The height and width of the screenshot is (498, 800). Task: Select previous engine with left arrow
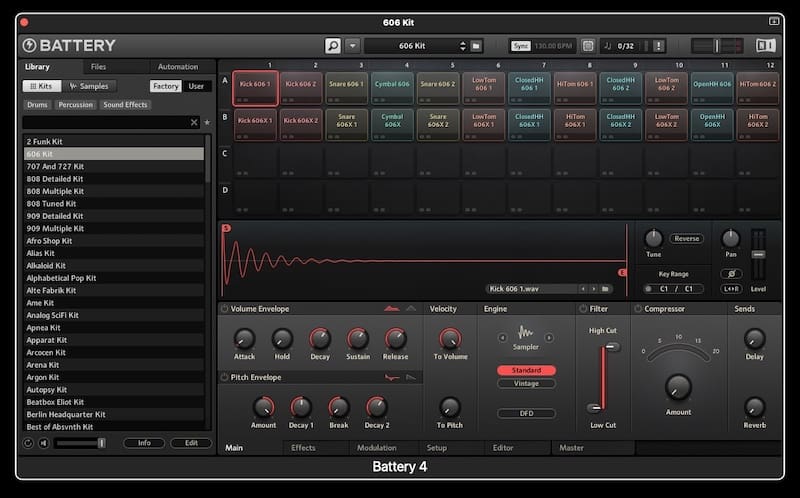(x=503, y=338)
